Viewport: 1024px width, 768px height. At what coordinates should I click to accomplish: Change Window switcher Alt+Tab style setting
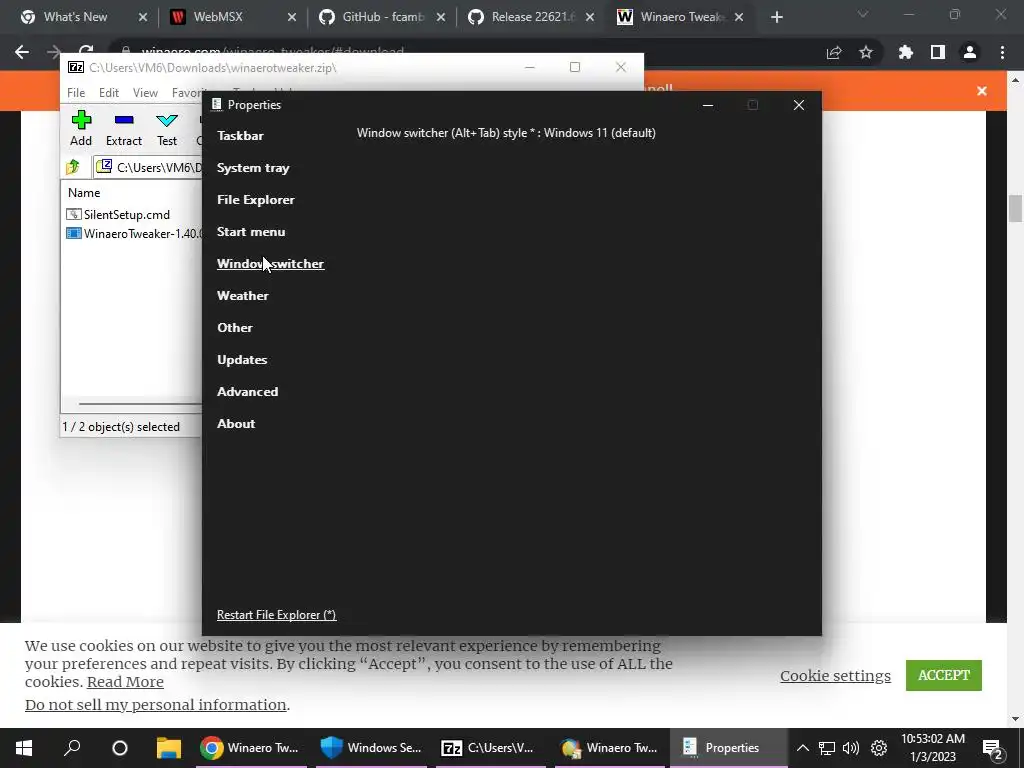506,133
